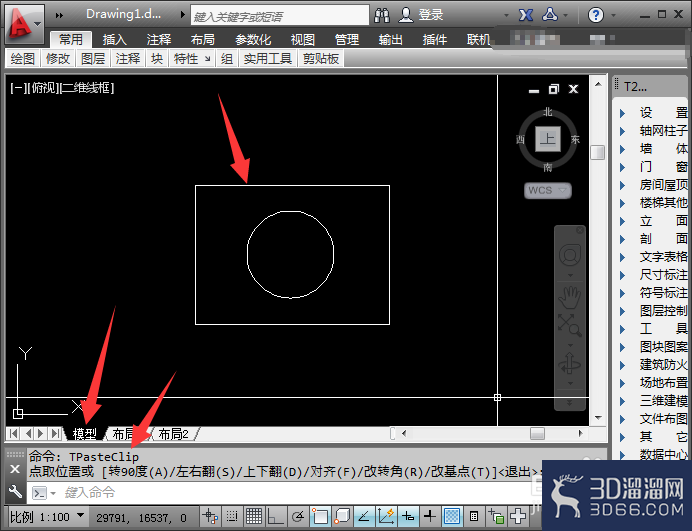The image size is (692, 531).
Task: Open the 绘图 ribbon panel
Action: pos(23,59)
